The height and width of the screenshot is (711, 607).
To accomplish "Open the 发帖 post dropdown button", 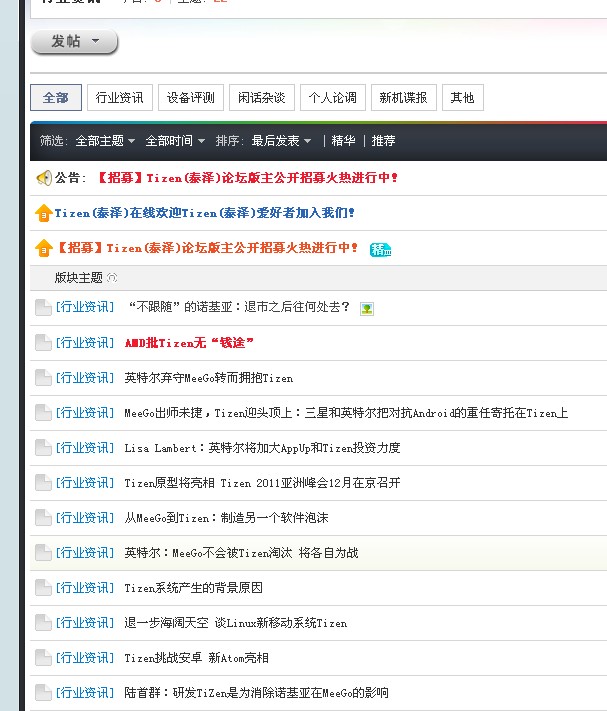I will pos(74,42).
